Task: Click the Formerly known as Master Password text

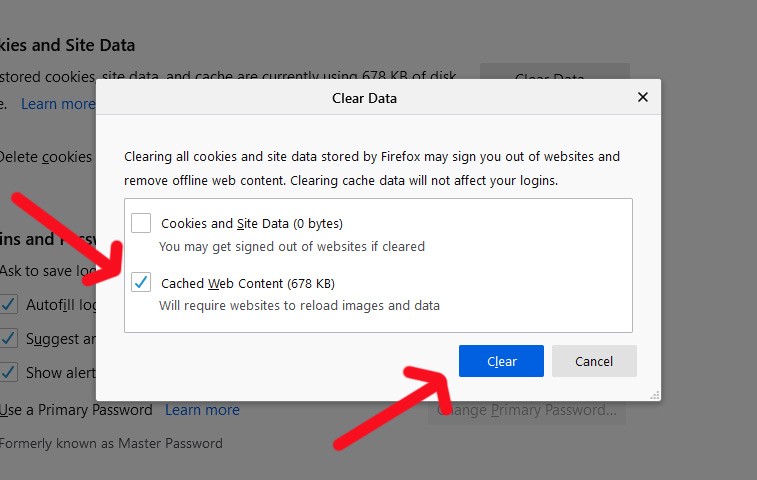Action: [111, 443]
